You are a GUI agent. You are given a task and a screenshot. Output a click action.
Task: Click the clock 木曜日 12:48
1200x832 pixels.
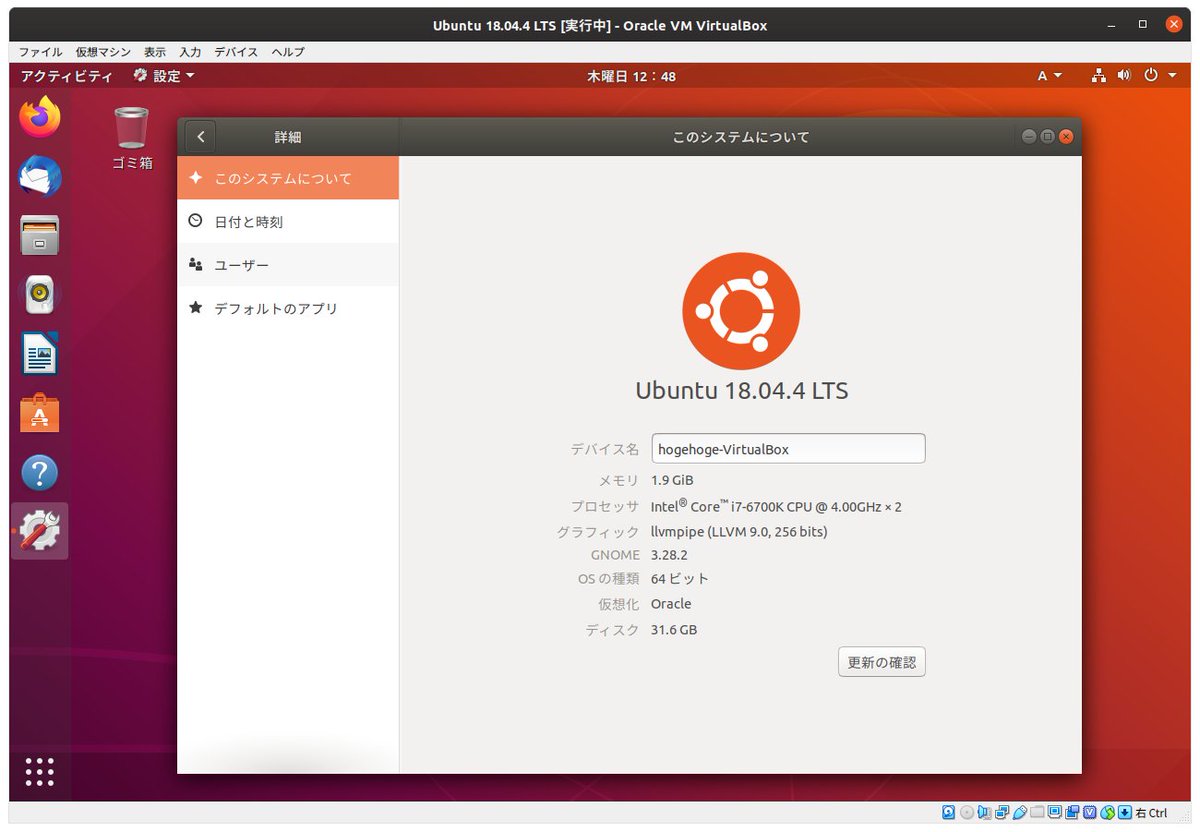point(631,76)
